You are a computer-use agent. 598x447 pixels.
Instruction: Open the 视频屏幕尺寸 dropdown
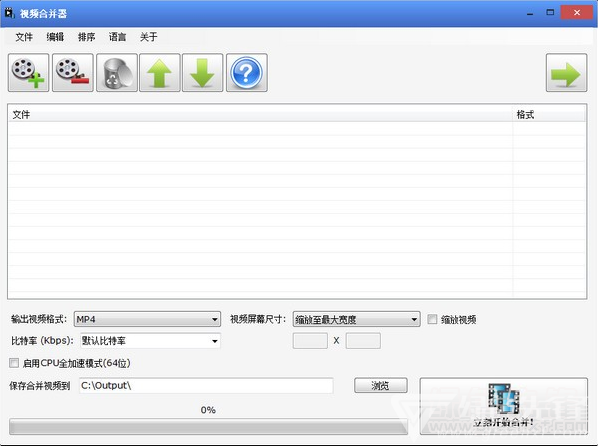tap(356, 319)
